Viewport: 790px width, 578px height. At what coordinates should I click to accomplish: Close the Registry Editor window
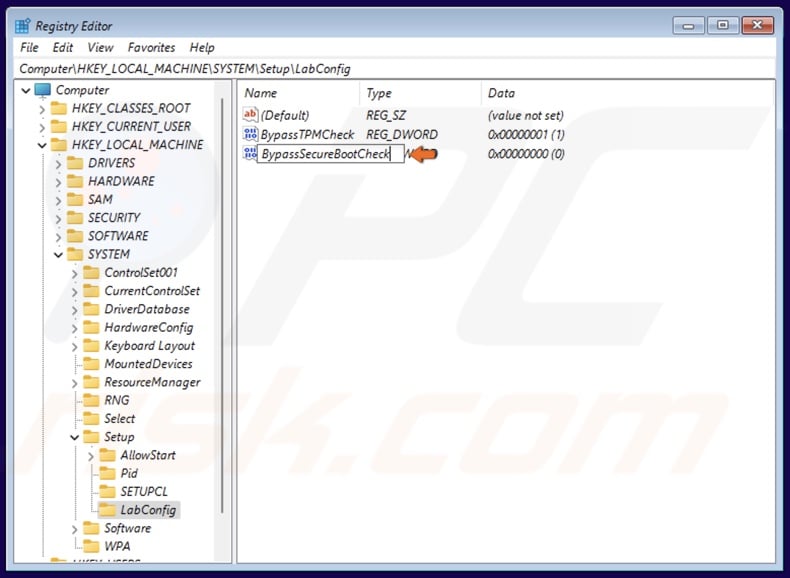click(757, 25)
